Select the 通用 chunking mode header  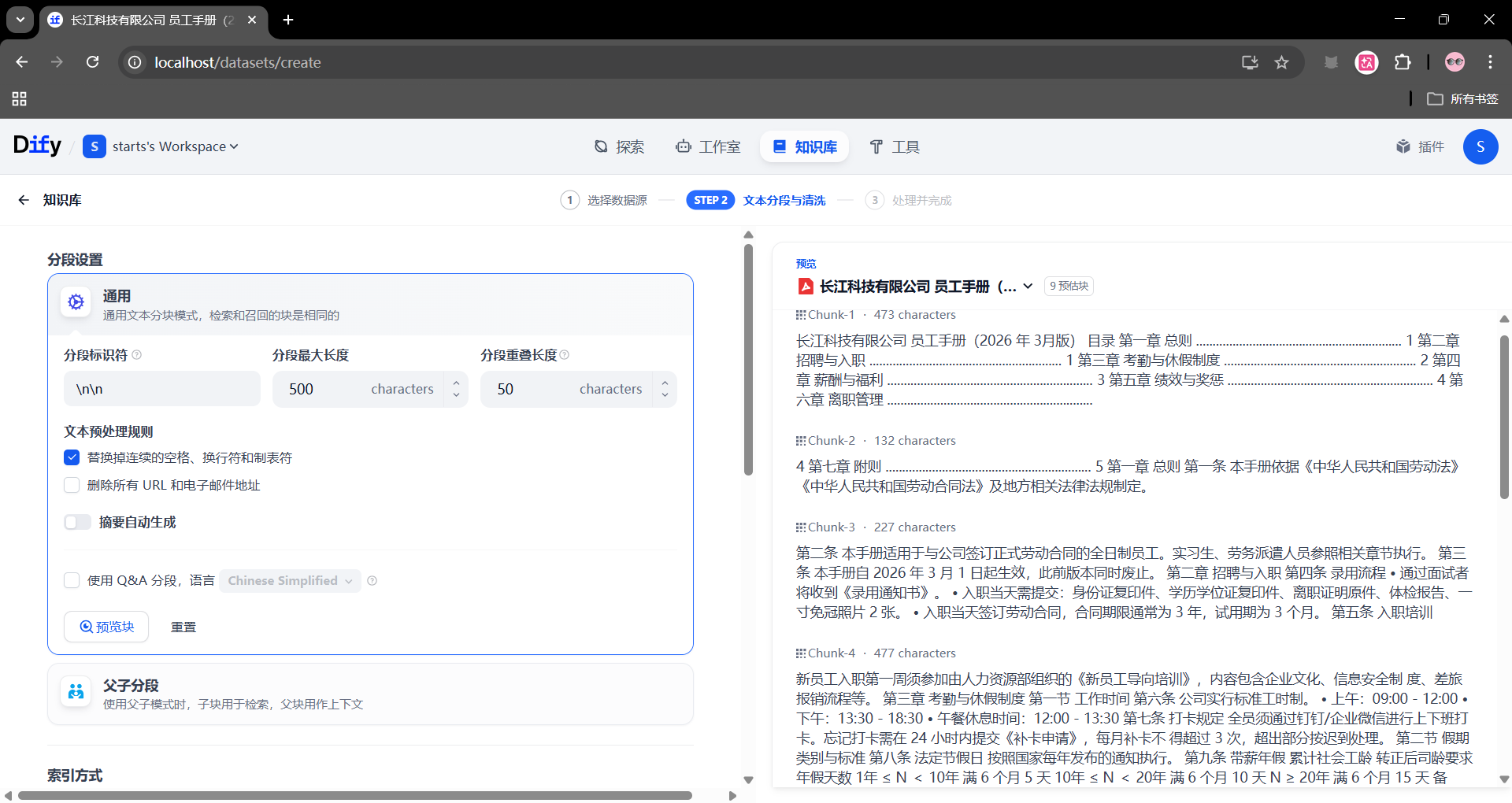(370, 305)
